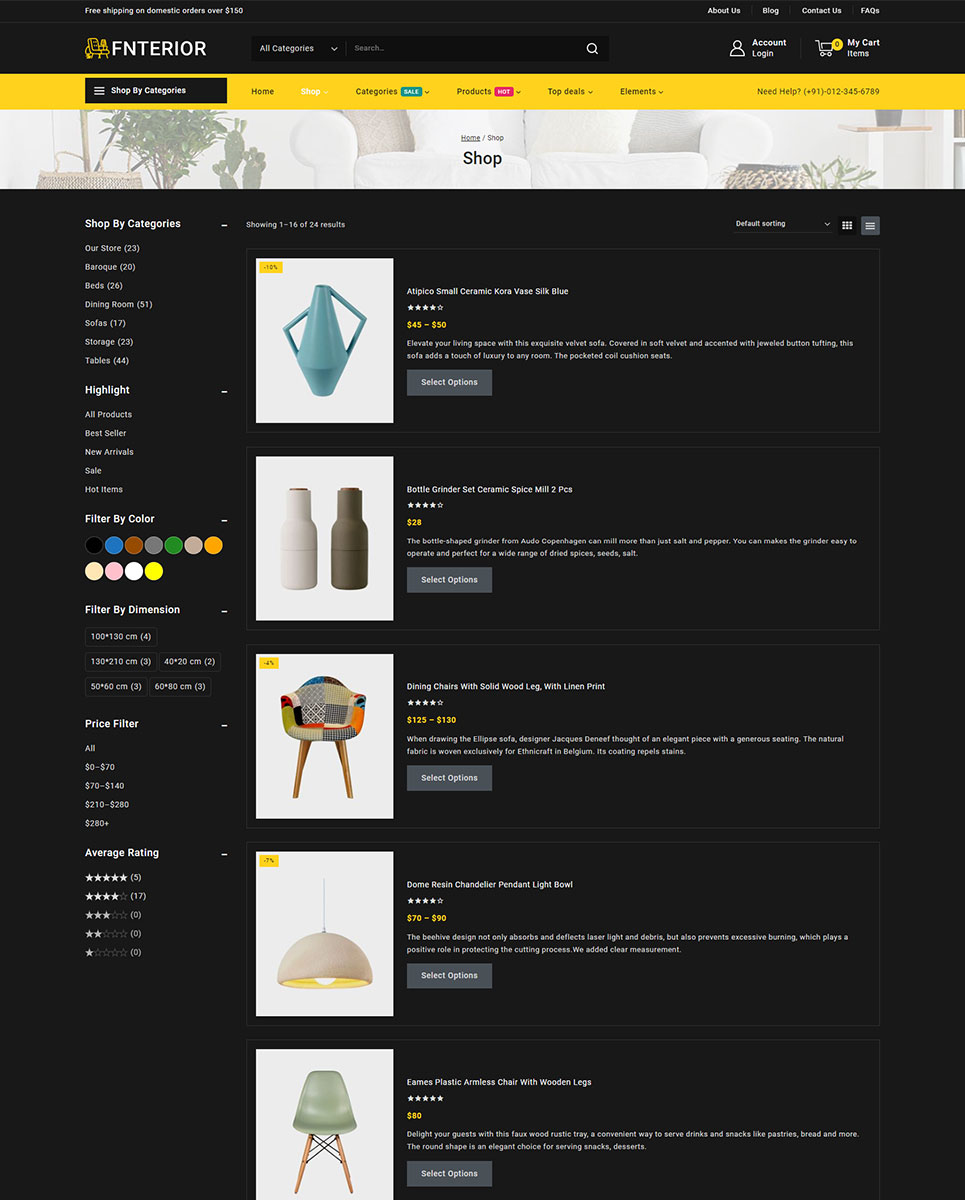Click Select Options for Kora Vase
This screenshot has width=965, height=1200.
(449, 382)
